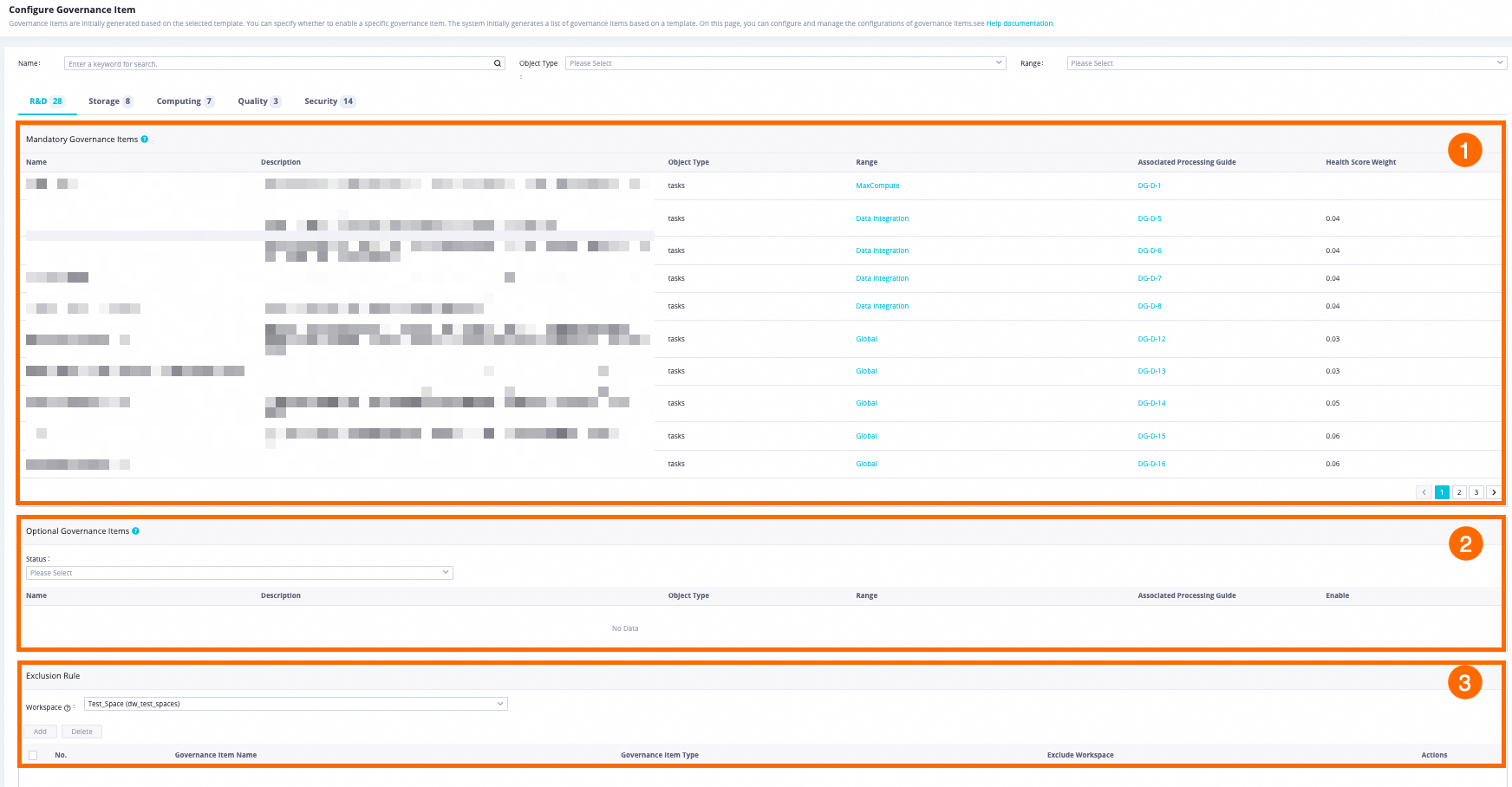Image resolution: width=1512 pixels, height=787 pixels.
Task: Click the tasks cell in the DG-D-1 row
Action: click(676, 185)
